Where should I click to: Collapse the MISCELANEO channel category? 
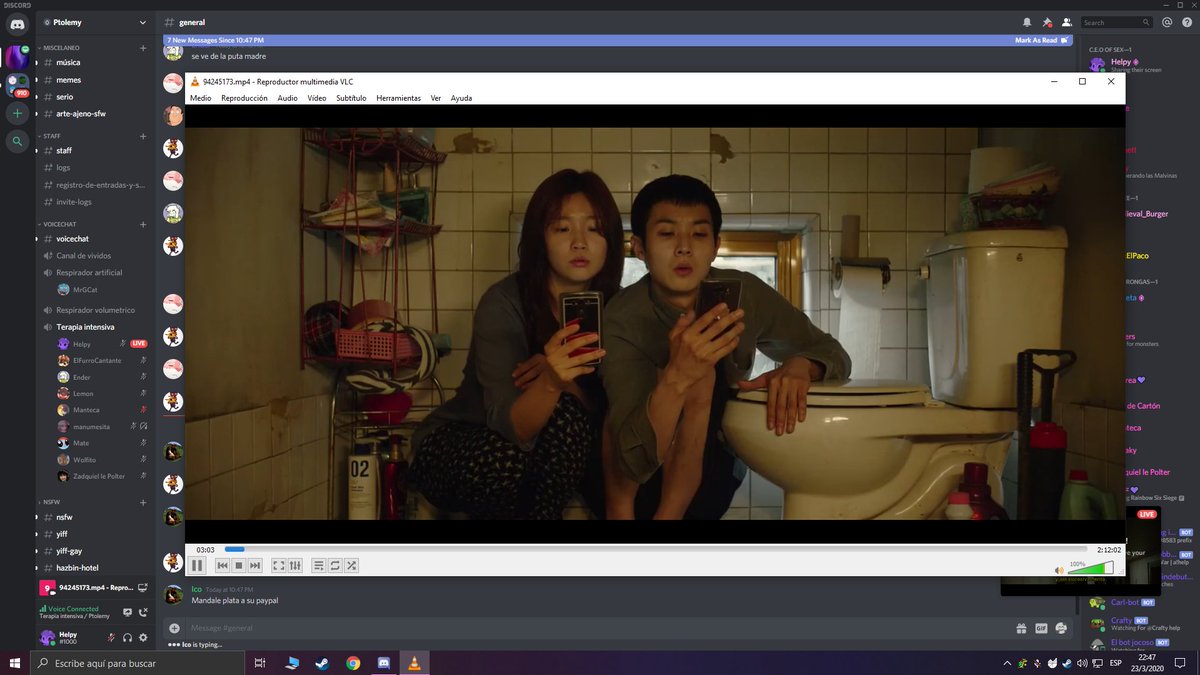coord(60,47)
